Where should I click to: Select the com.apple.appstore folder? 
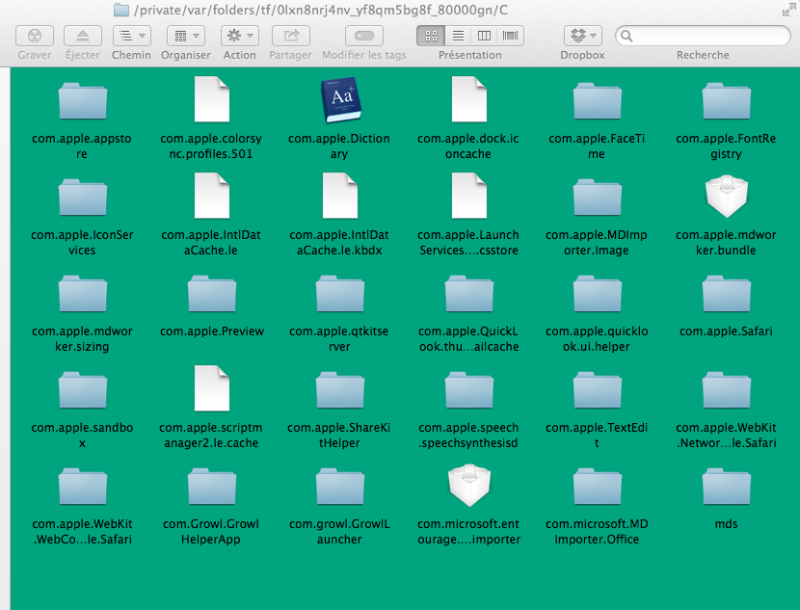click(82, 101)
